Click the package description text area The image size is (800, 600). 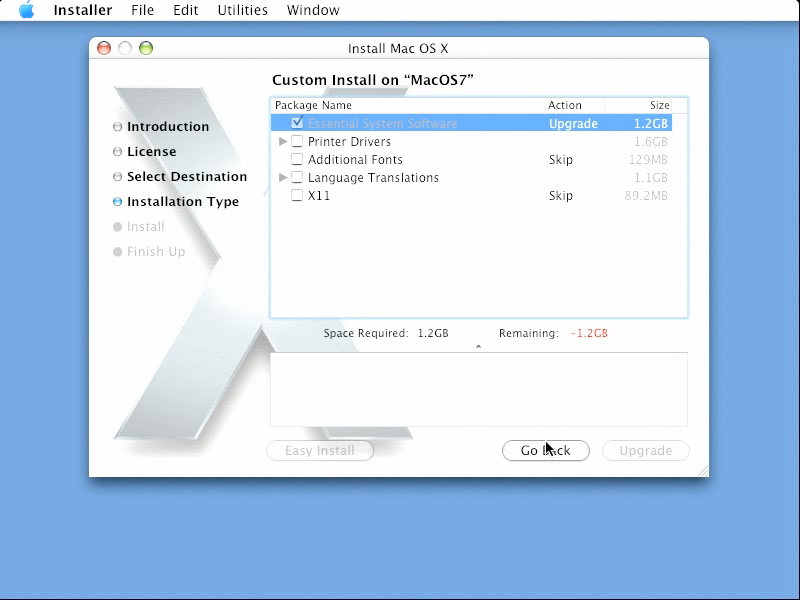click(479, 389)
